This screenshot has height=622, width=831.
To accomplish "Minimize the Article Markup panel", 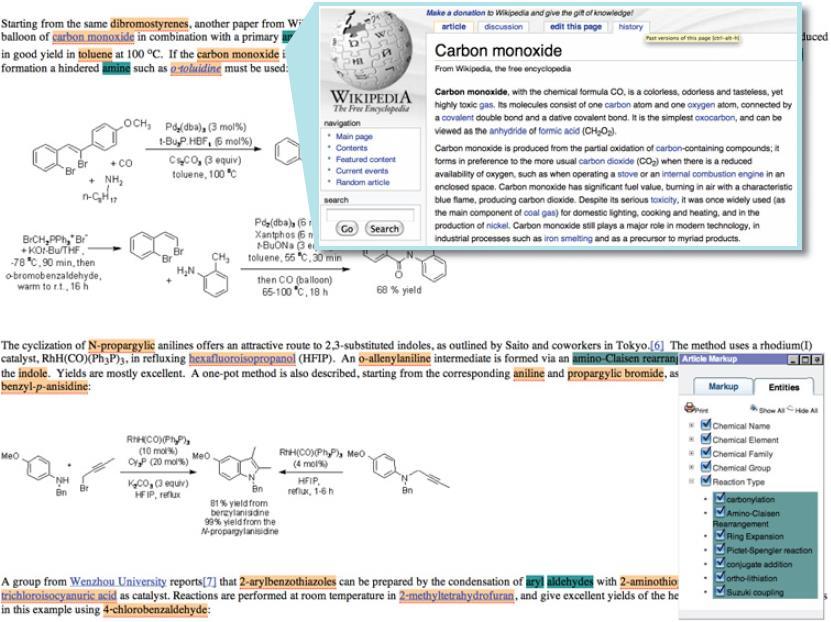I will pyautogui.click(x=793, y=359).
